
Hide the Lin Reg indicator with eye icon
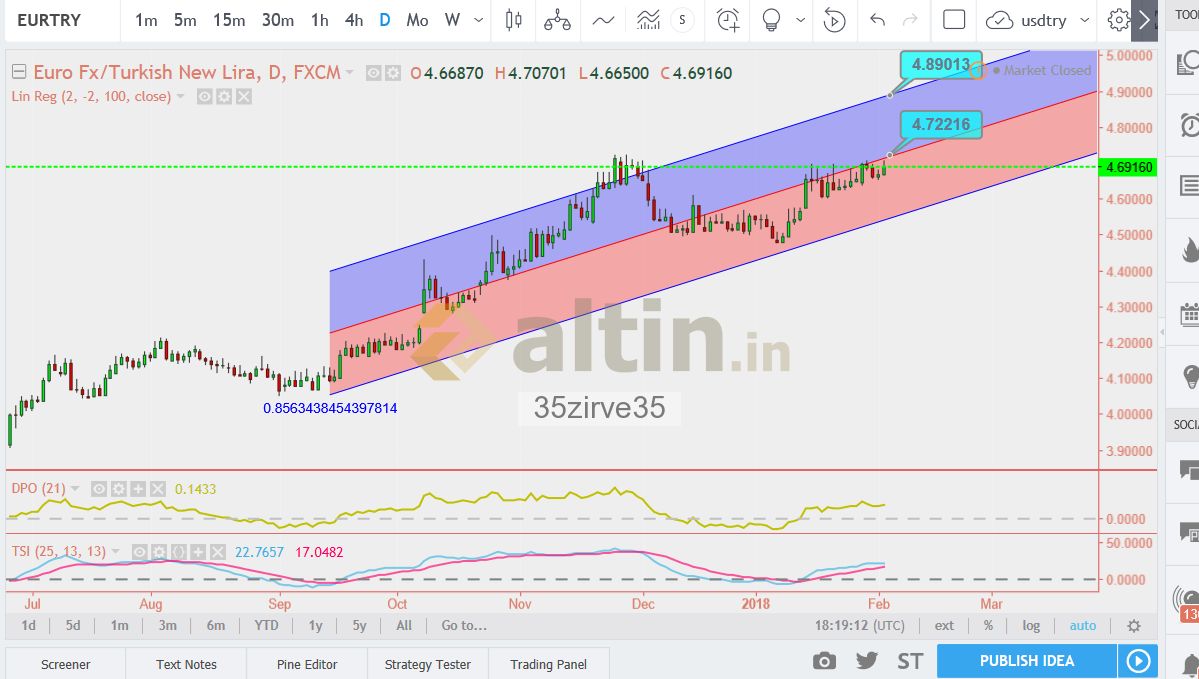point(204,97)
